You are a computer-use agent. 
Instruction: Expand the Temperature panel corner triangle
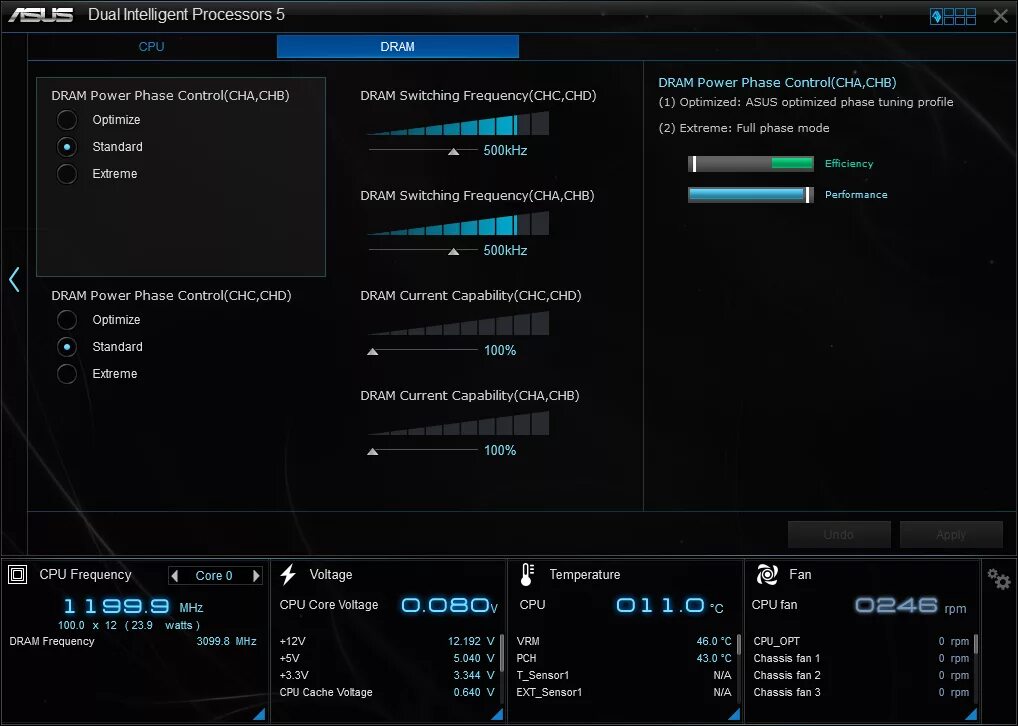coord(734,714)
